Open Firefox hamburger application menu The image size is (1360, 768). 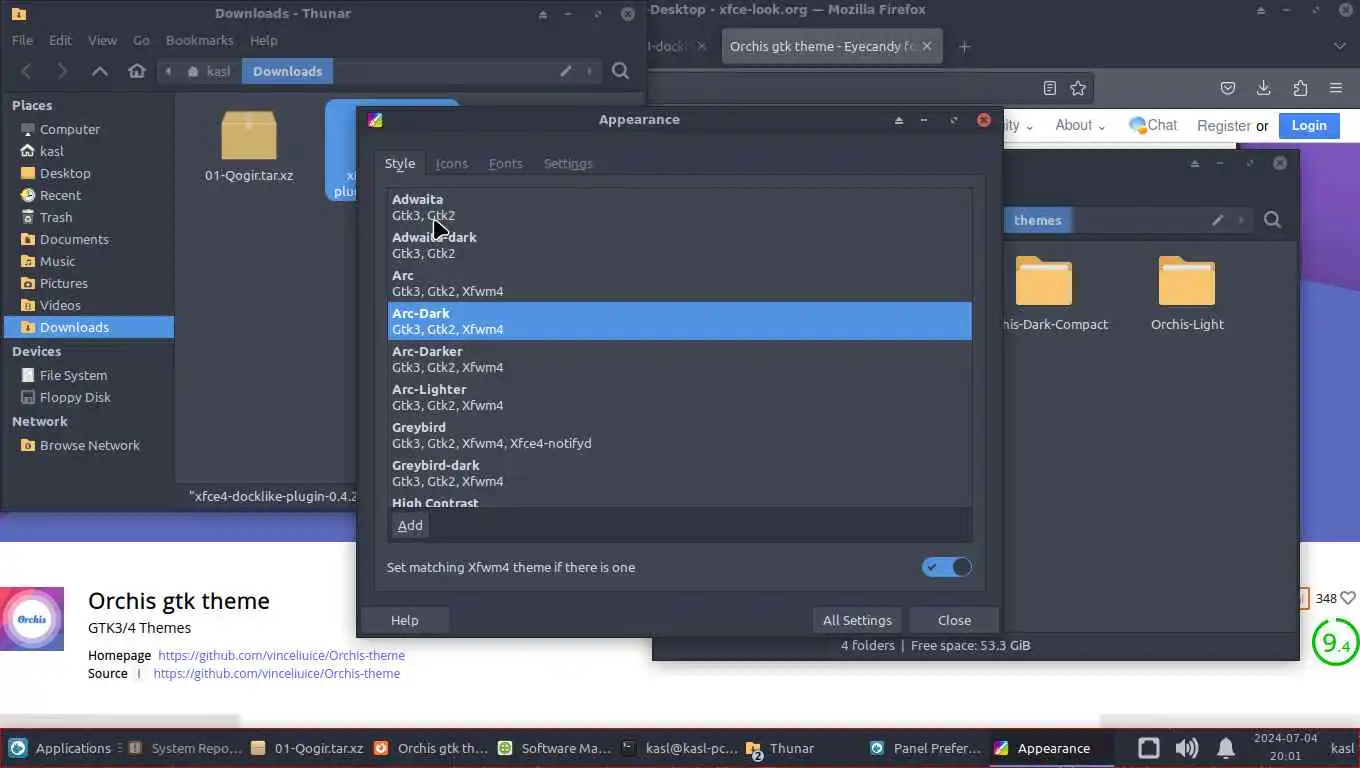pos(1336,88)
